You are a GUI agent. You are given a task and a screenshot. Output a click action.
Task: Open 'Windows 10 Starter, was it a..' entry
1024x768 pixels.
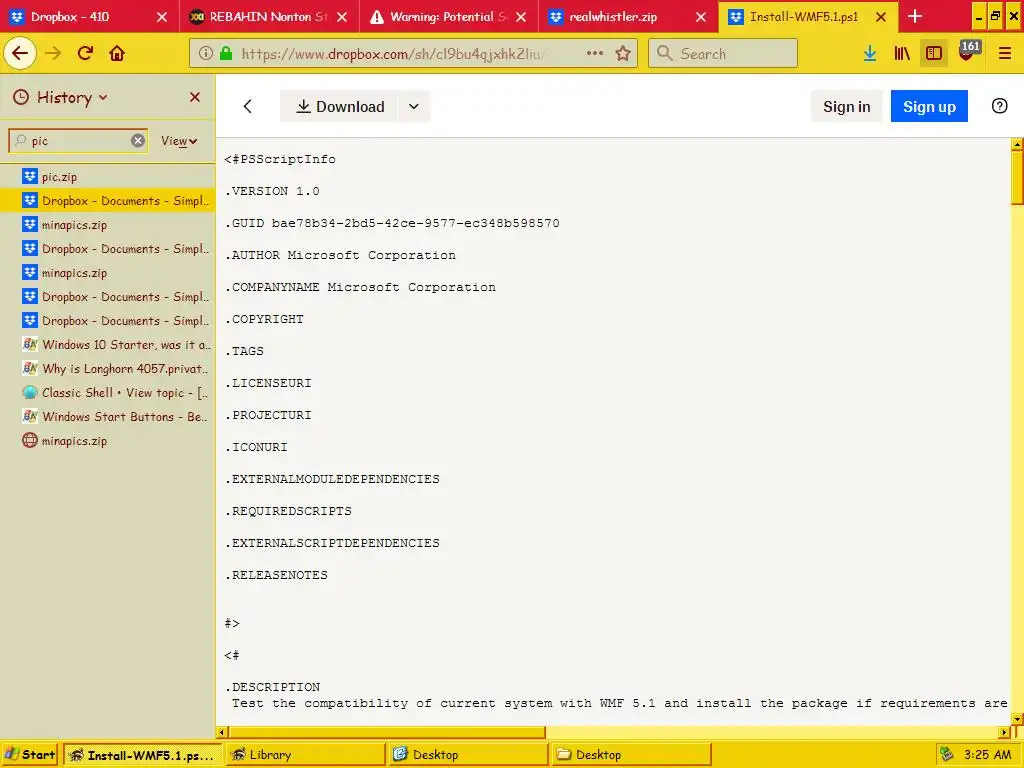[108, 344]
